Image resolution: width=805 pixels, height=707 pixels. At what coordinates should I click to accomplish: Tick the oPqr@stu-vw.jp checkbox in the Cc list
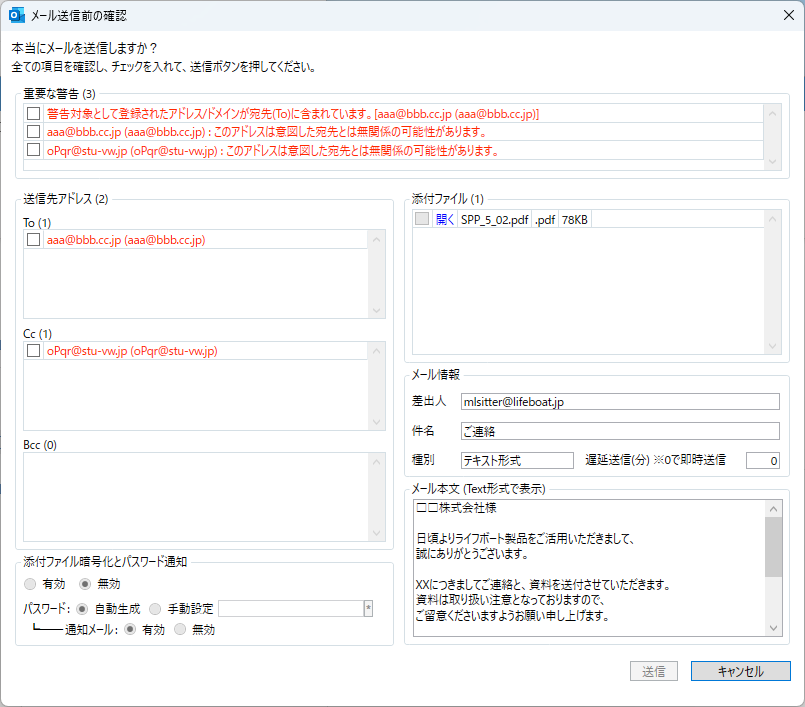34,351
